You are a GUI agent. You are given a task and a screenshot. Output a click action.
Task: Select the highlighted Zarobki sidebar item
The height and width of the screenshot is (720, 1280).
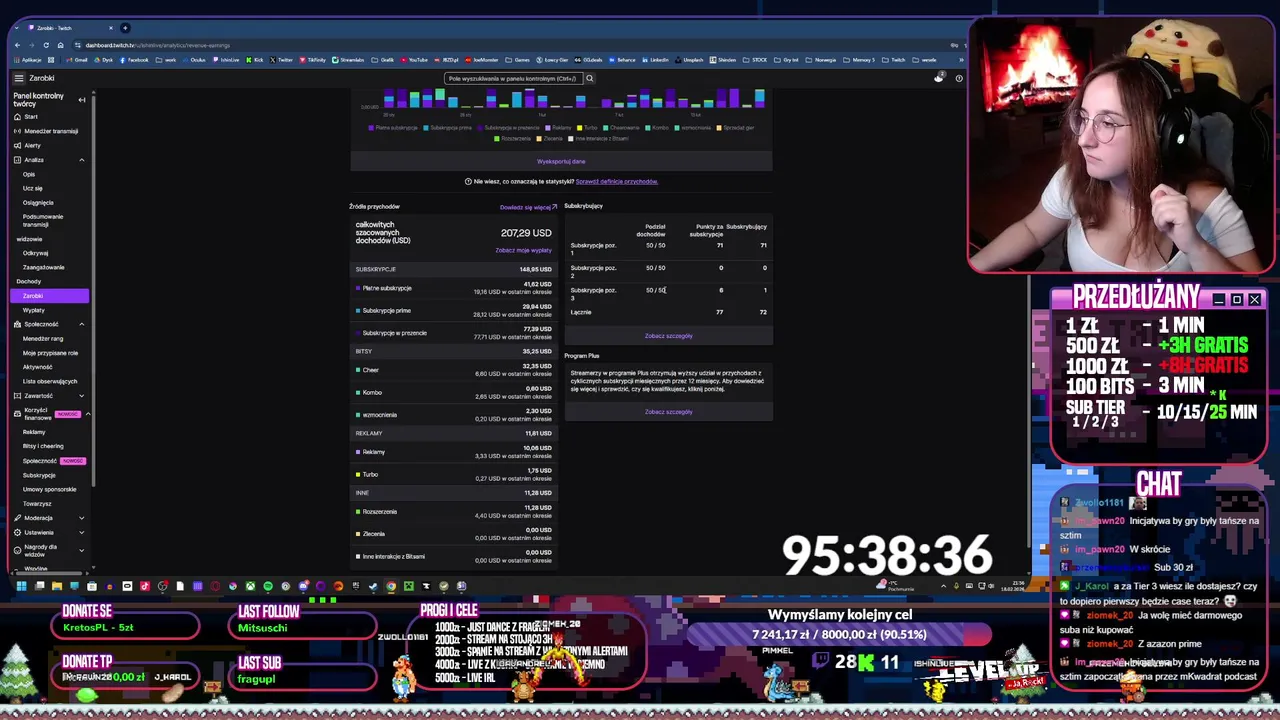(50, 296)
